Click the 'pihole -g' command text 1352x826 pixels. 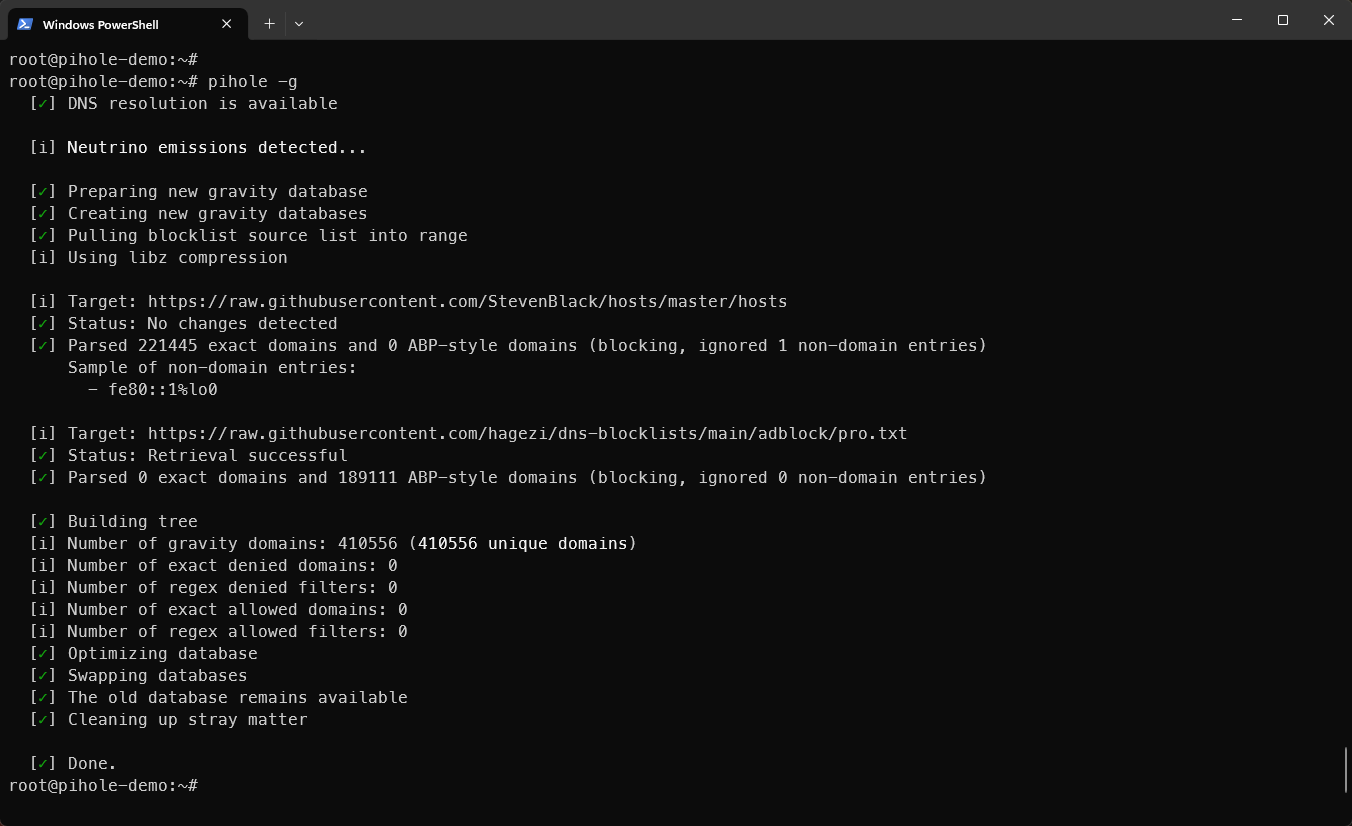pyautogui.click(x=252, y=81)
